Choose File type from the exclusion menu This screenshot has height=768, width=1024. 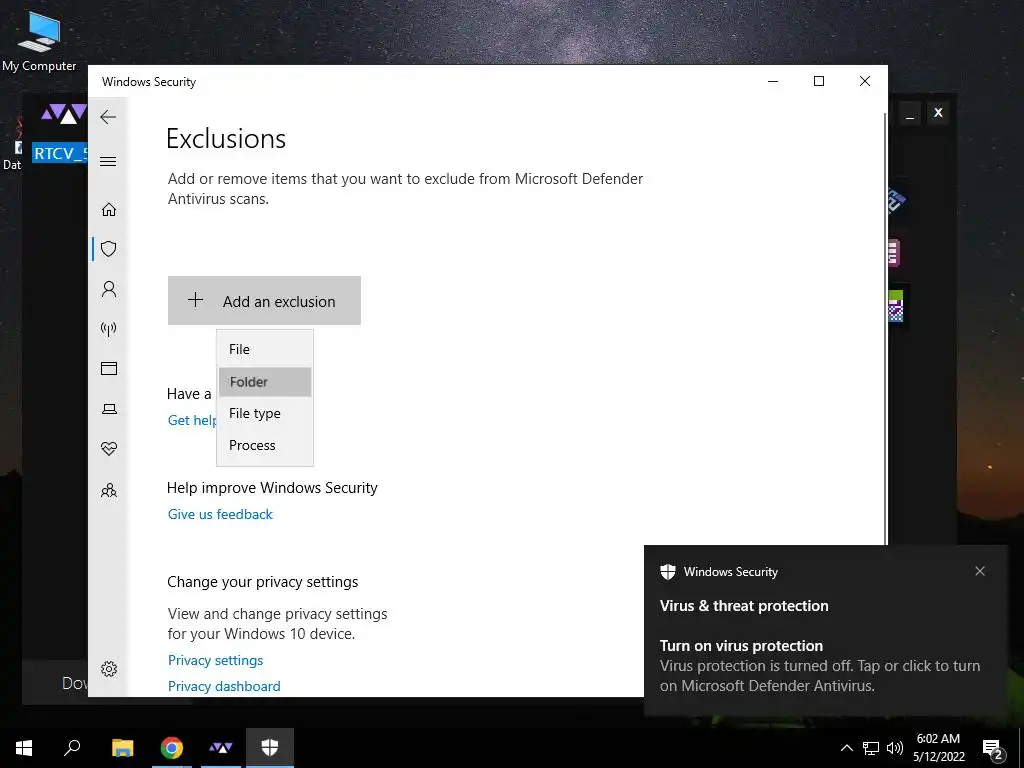coord(264,413)
